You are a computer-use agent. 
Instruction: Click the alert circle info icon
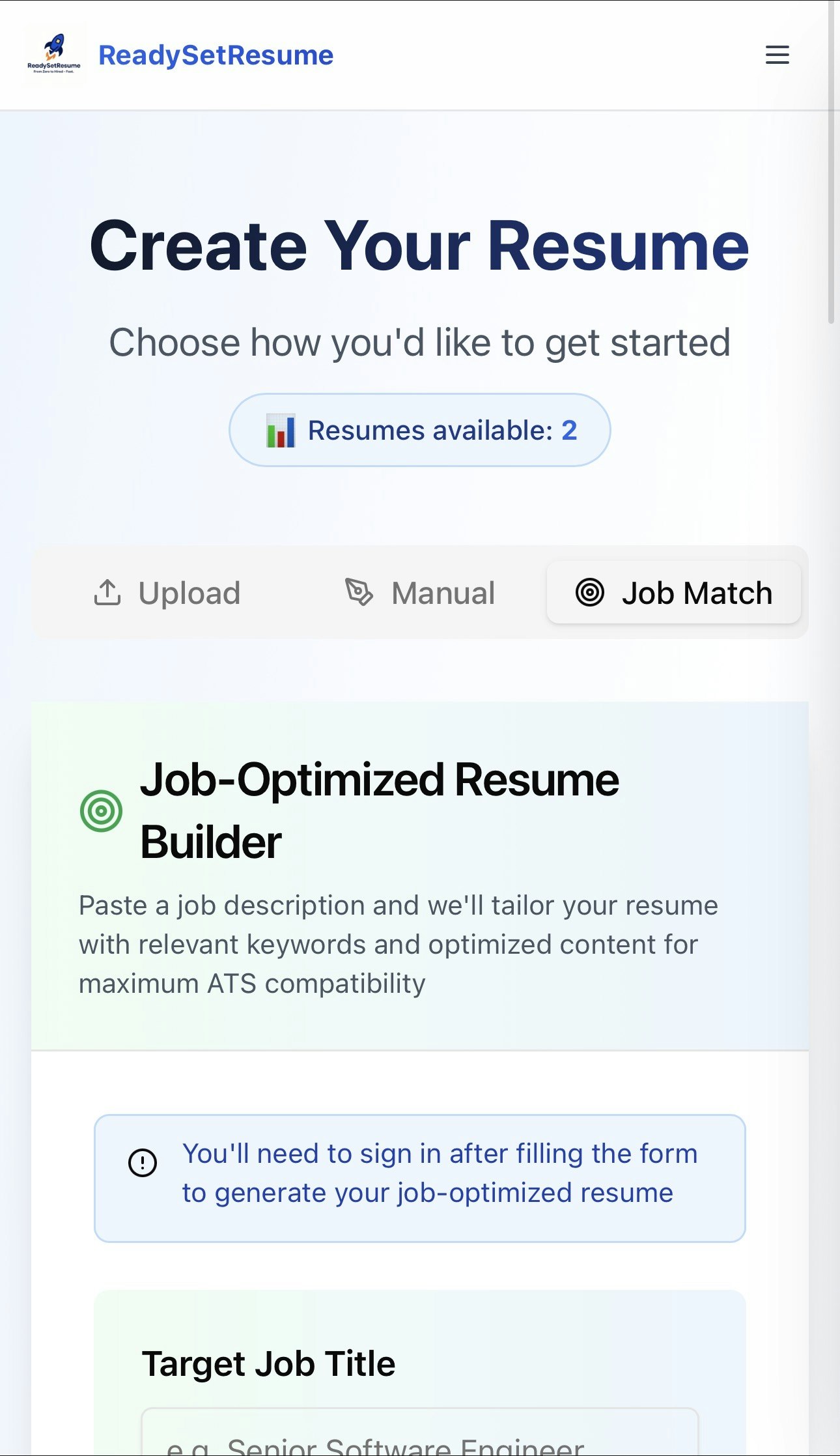143,1163
